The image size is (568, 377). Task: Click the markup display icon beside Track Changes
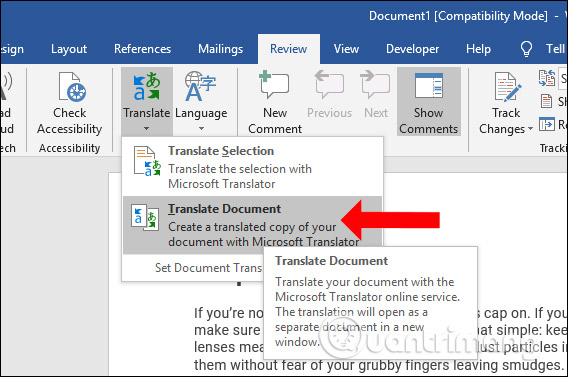tap(547, 78)
